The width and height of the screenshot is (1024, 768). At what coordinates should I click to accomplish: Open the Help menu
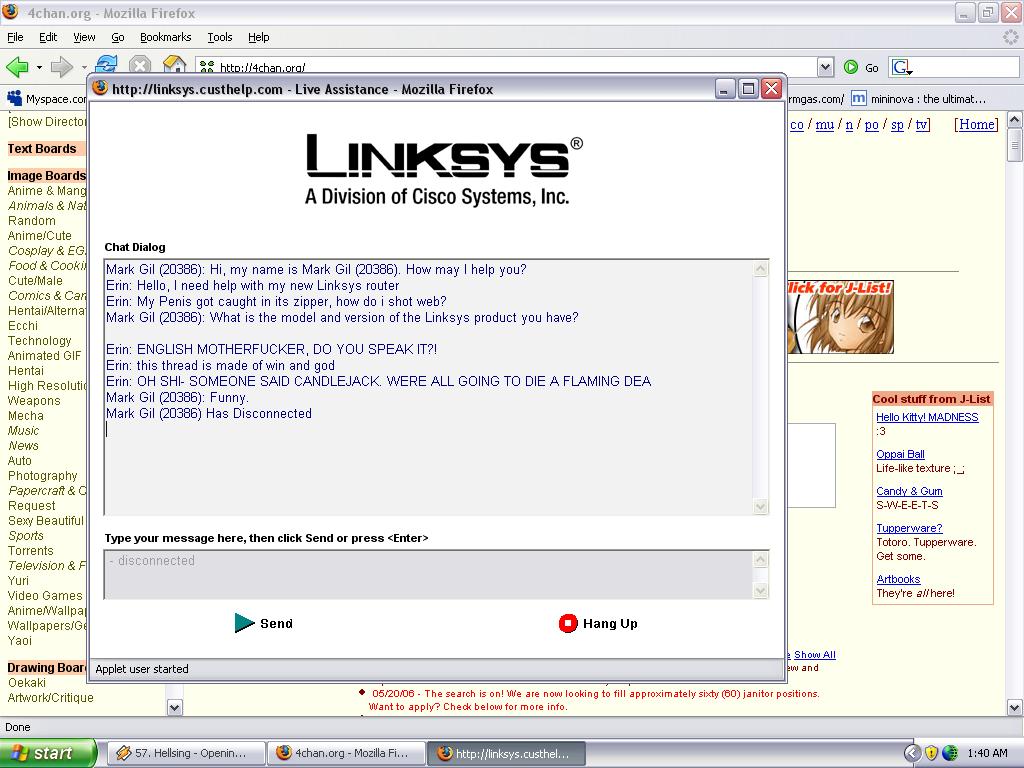[259, 37]
